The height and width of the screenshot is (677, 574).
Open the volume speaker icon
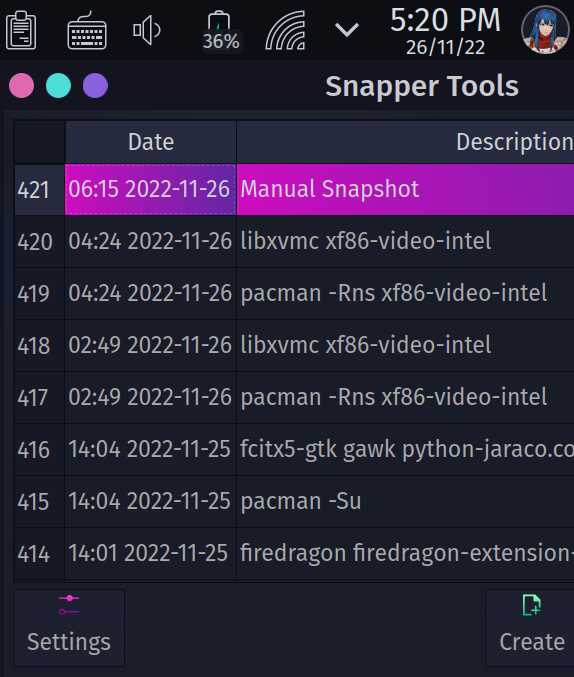point(146,30)
